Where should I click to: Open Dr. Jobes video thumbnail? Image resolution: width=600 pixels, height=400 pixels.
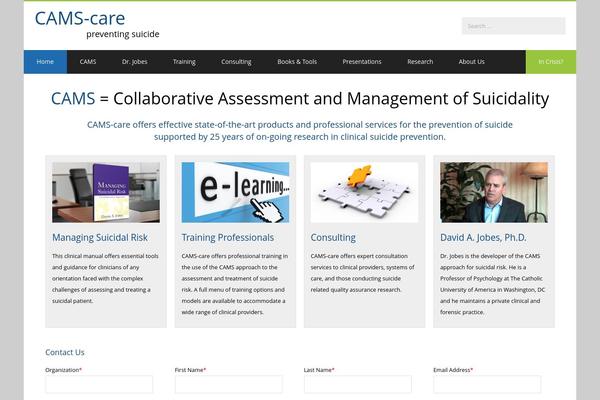point(494,192)
